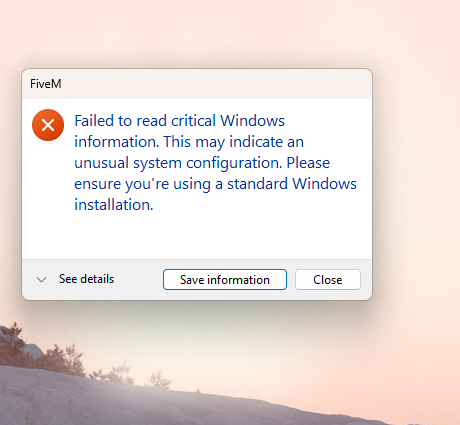The height and width of the screenshot is (425, 460).
Task: Click gray footer area between details and buttons
Action: tap(138, 280)
